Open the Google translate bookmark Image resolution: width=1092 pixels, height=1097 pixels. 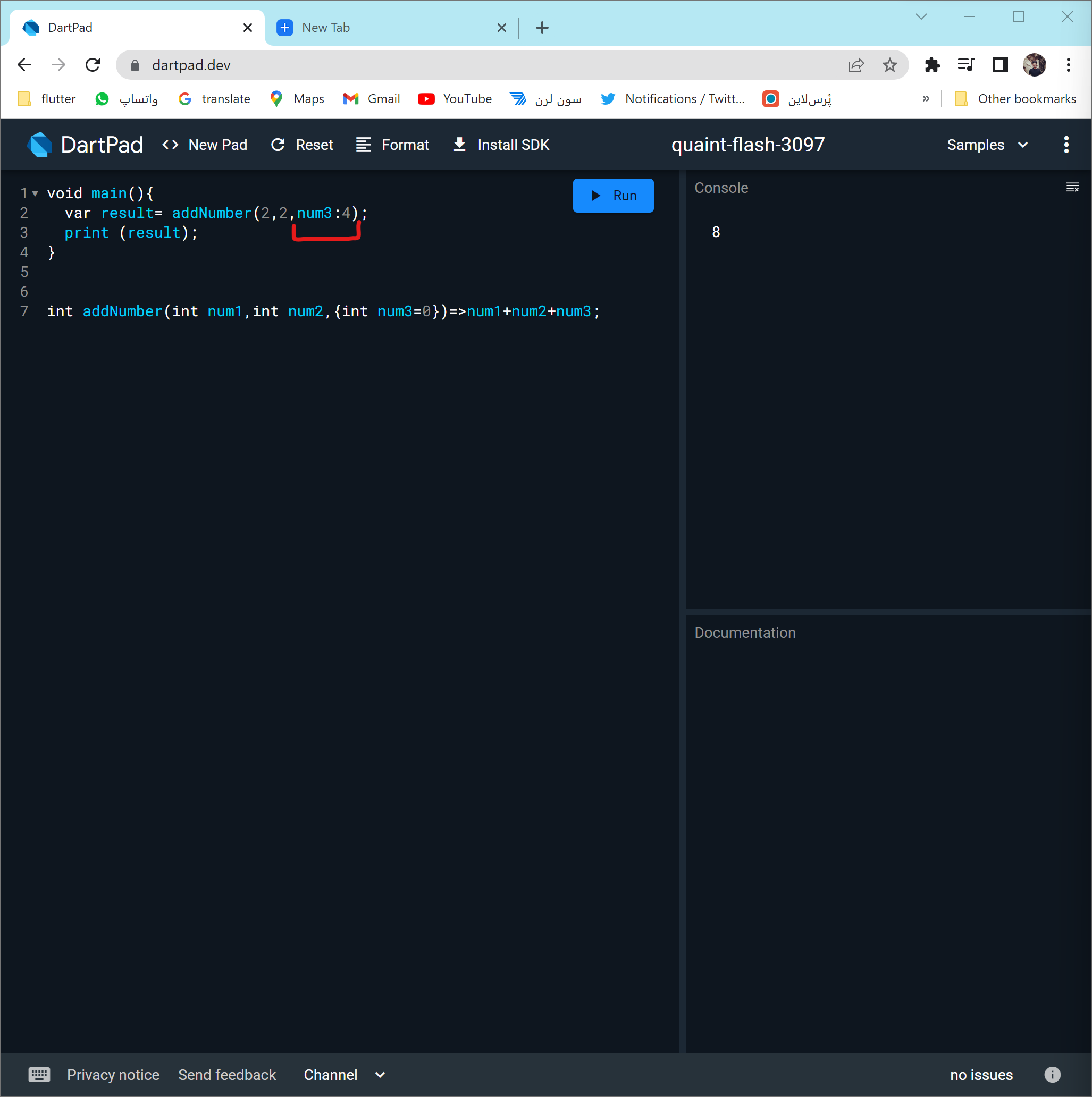click(x=214, y=99)
